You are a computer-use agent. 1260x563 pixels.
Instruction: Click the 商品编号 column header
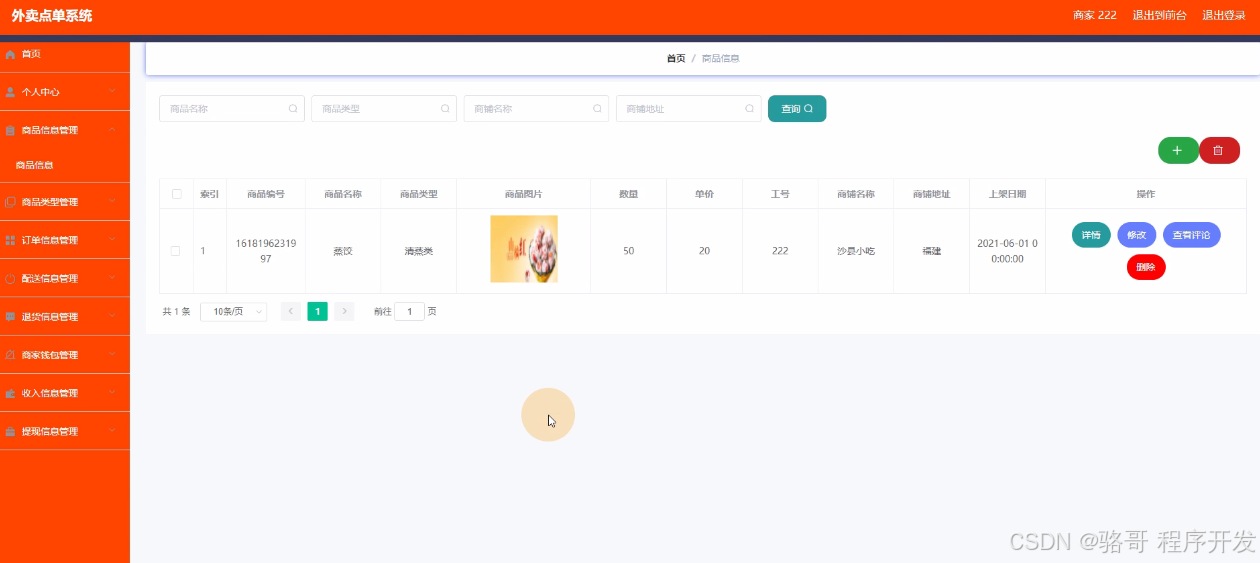pyautogui.click(x=266, y=194)
